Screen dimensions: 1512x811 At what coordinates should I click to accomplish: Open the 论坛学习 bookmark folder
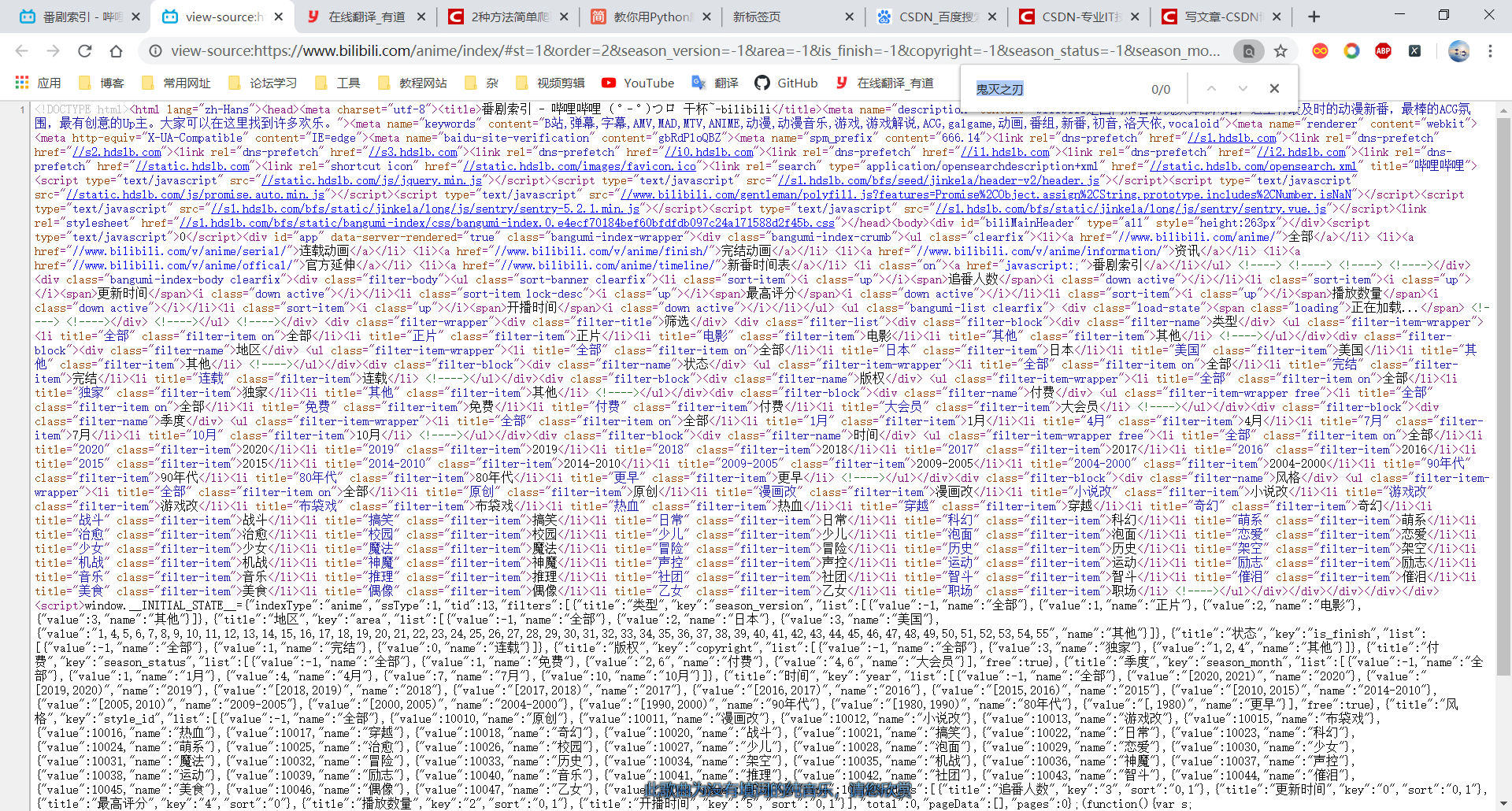click(x=263, y=83)
